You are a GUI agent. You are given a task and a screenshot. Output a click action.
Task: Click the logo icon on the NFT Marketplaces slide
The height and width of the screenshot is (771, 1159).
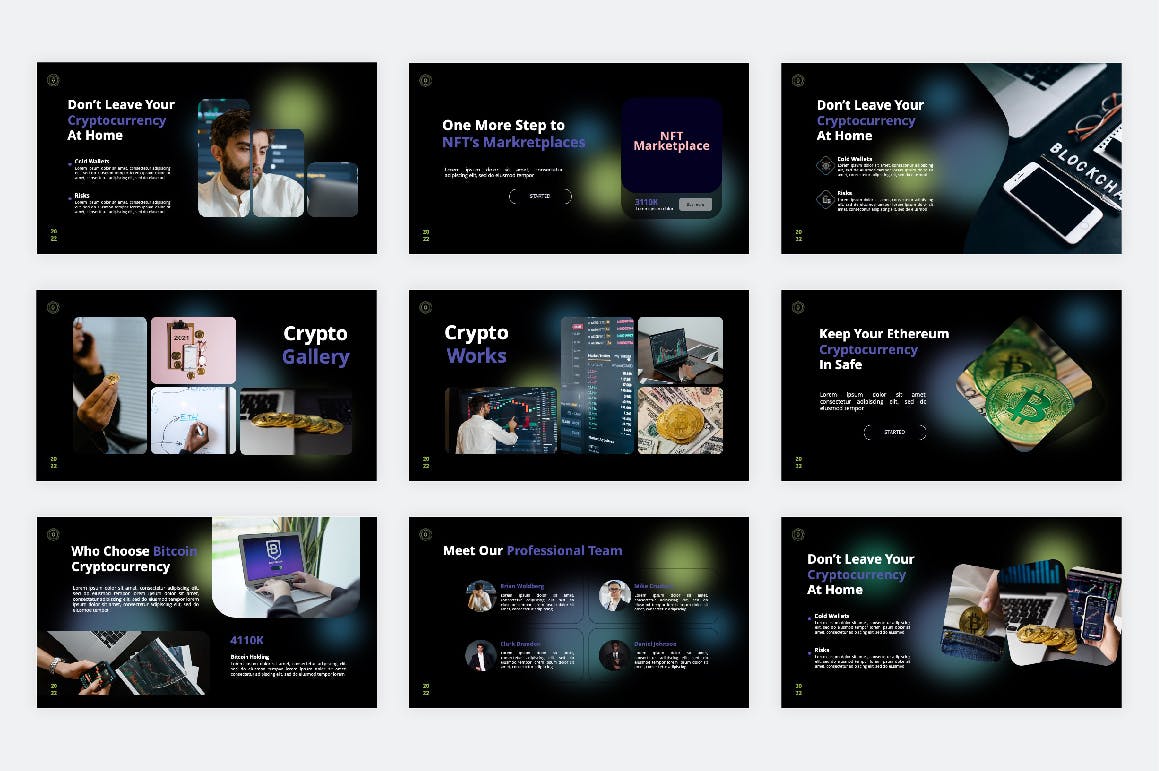[425, 80]
